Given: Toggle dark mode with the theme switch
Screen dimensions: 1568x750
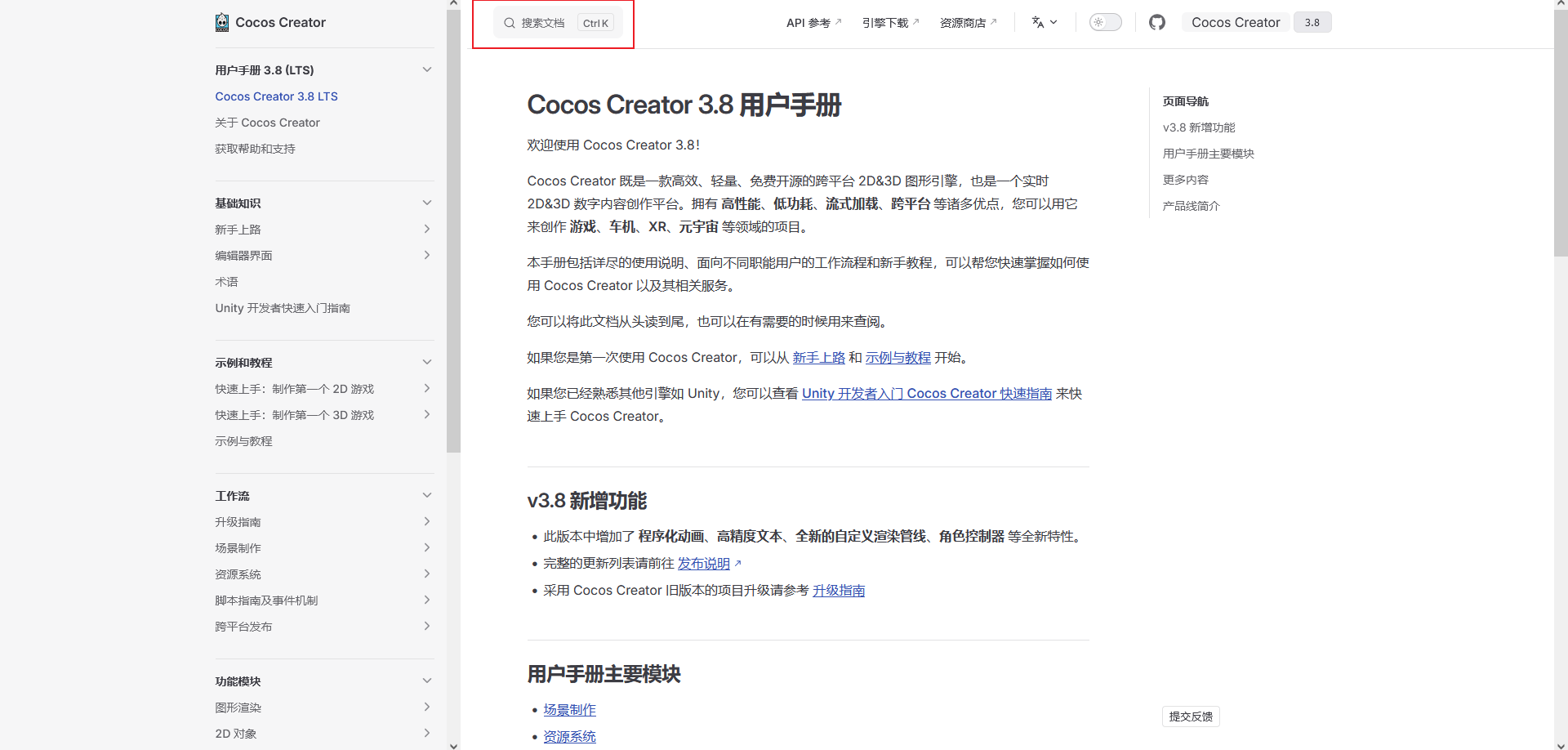Looking at the screenshot, I should tap(1106, 22).
